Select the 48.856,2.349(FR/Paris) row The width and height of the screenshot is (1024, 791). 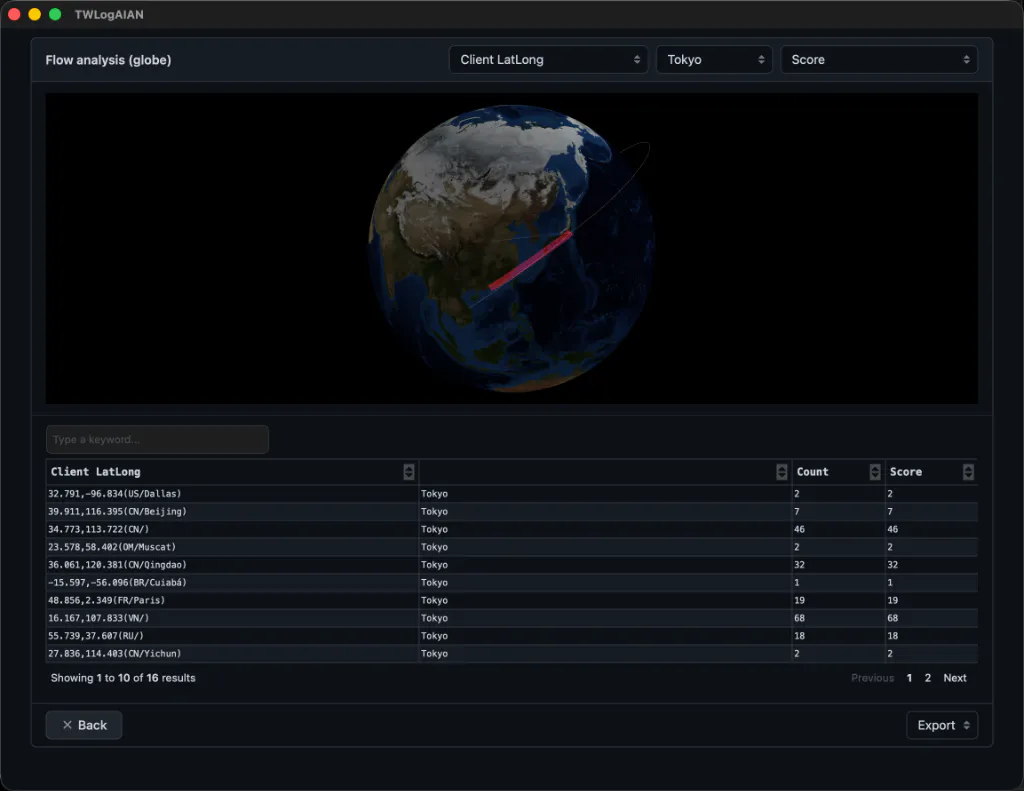click(x=511, y=600)
